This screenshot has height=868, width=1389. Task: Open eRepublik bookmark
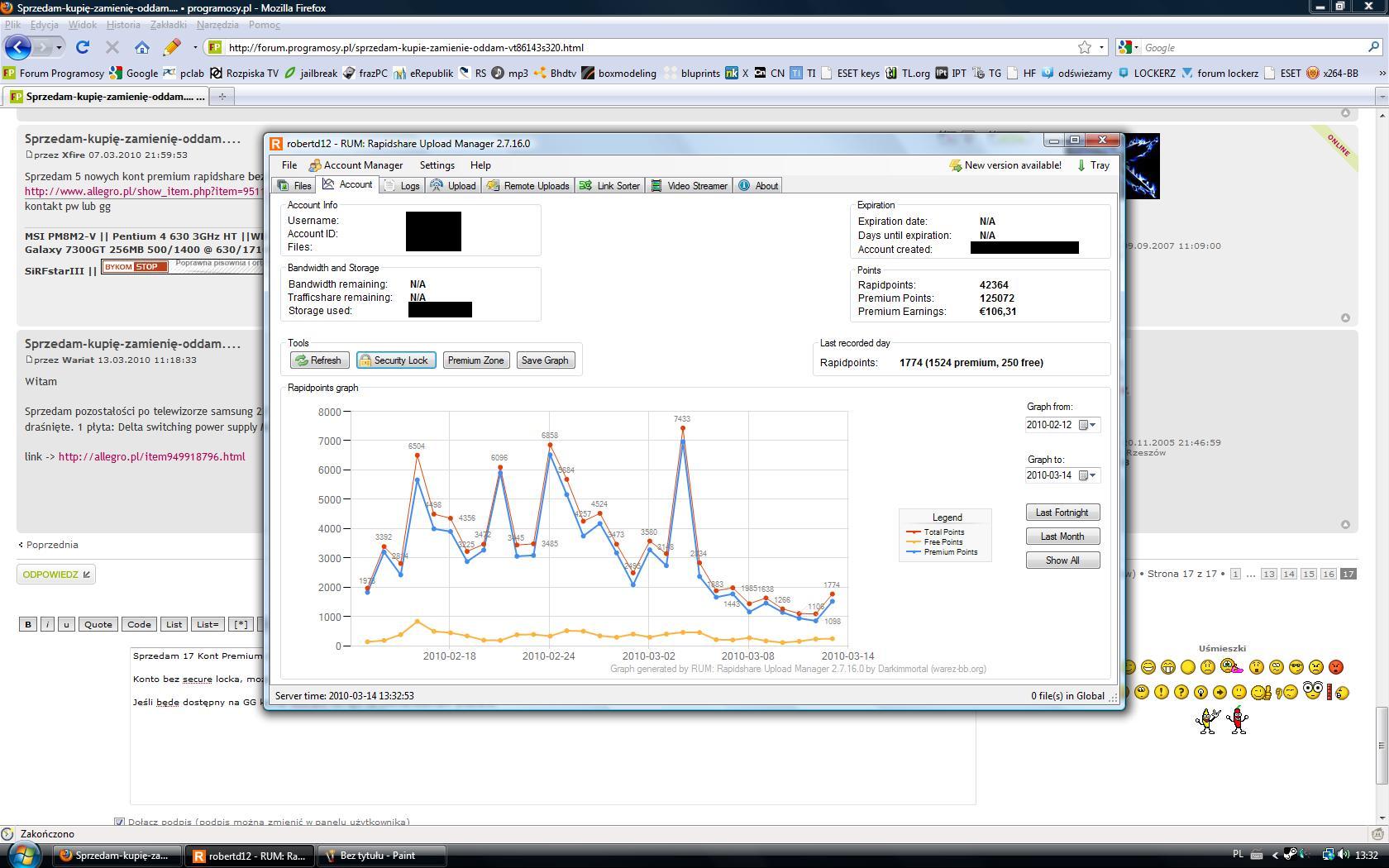[x=423, y=73]
